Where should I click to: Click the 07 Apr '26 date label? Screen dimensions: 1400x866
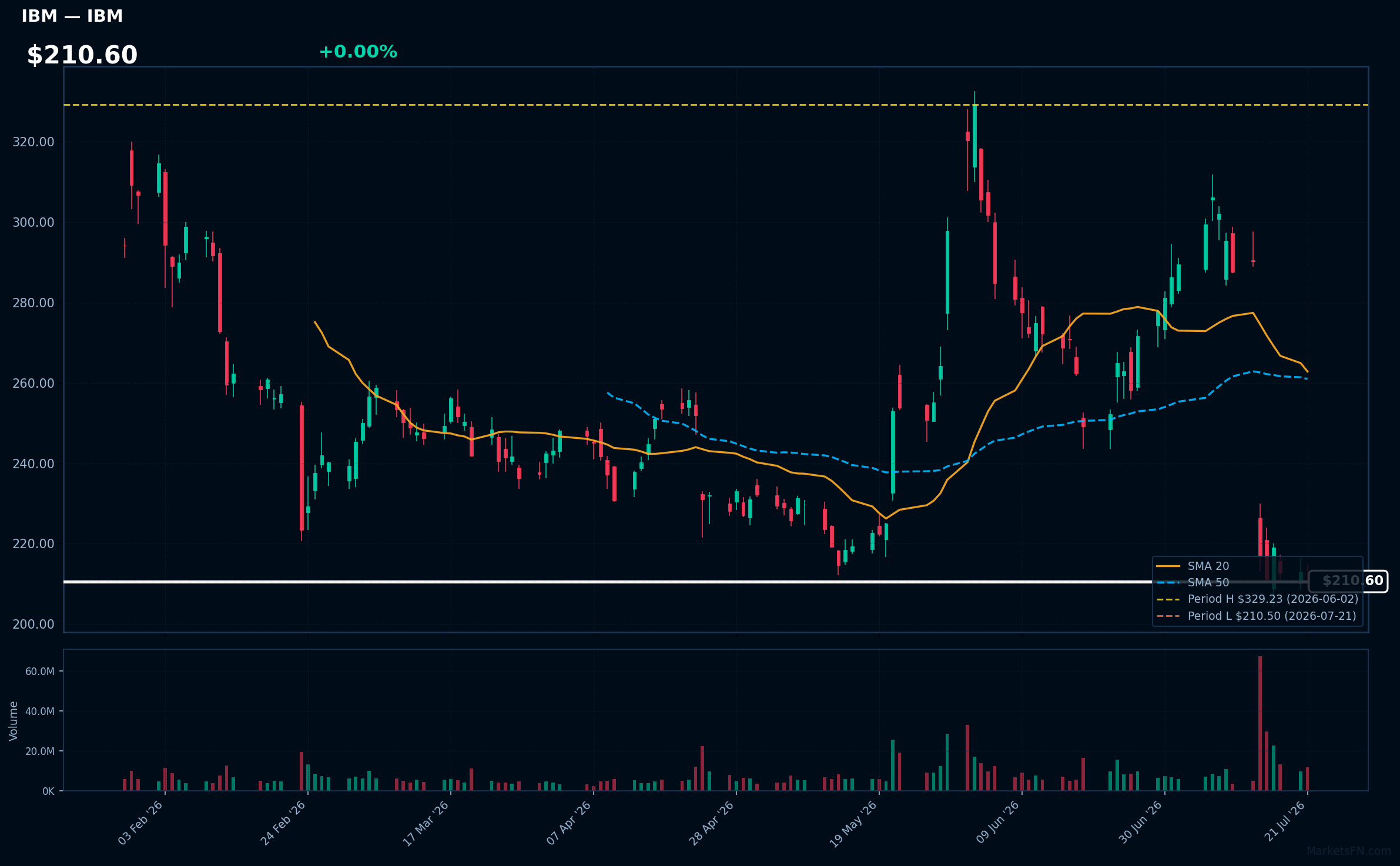tap(569, 823)
